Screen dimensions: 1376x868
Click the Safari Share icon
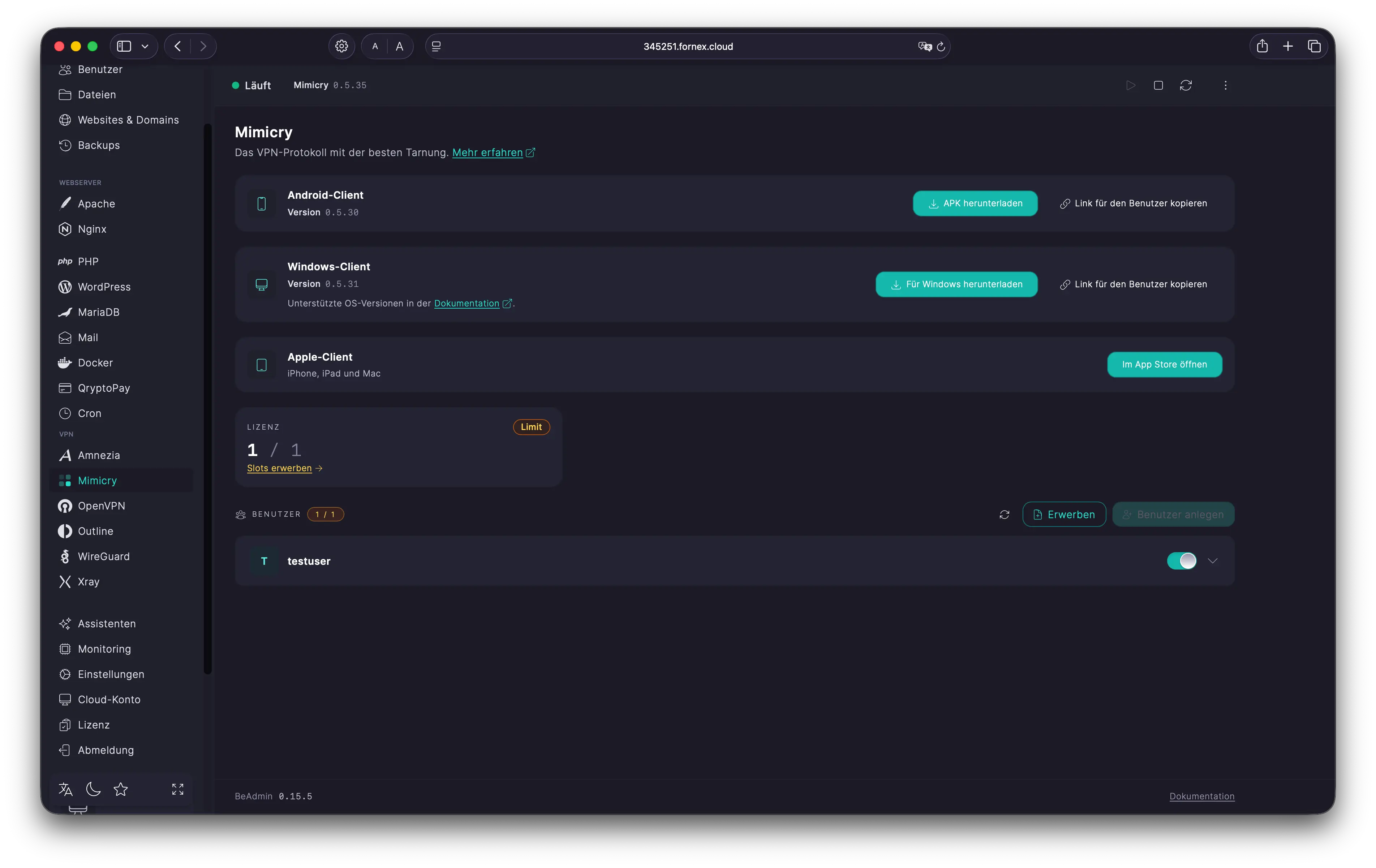(x=1262, y=46)
